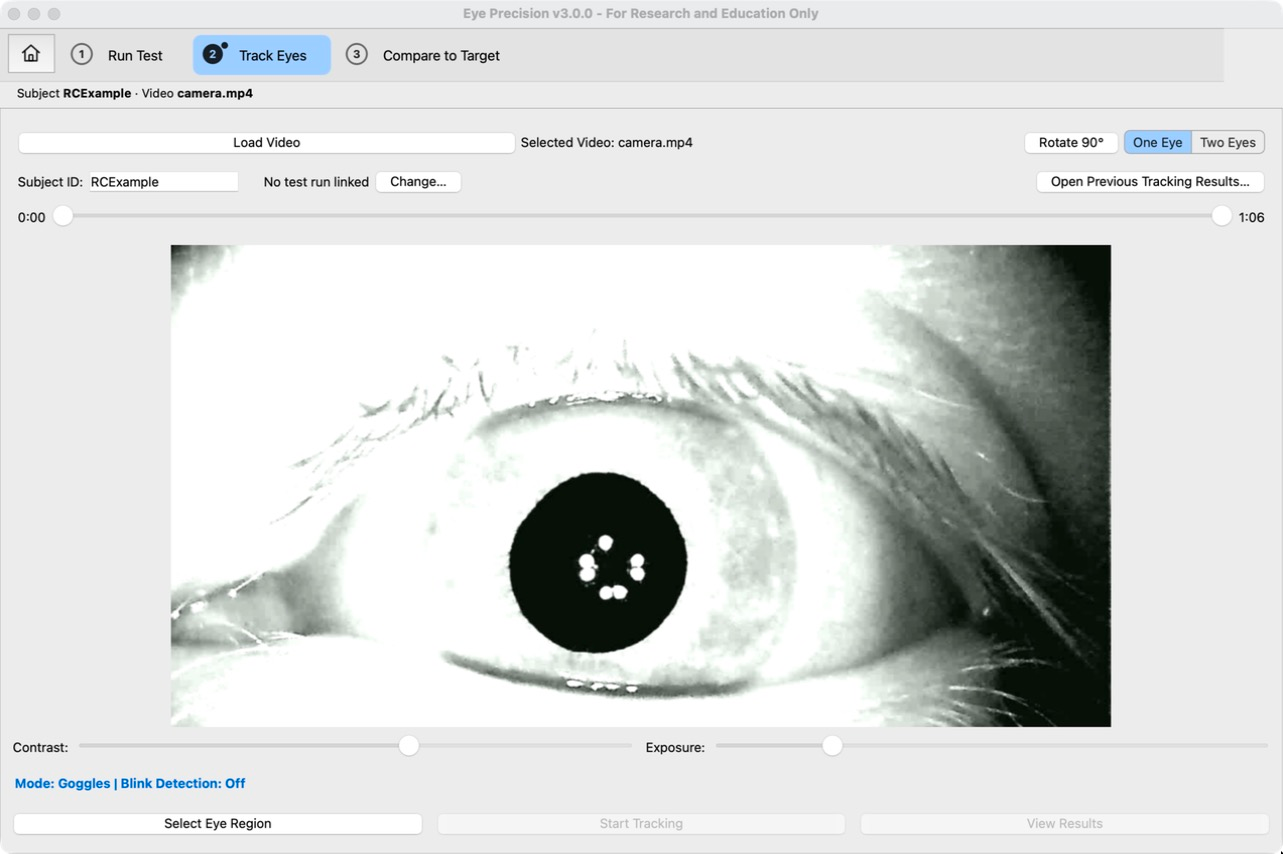
Task: Click Change to link a test run
Action: 418,182
